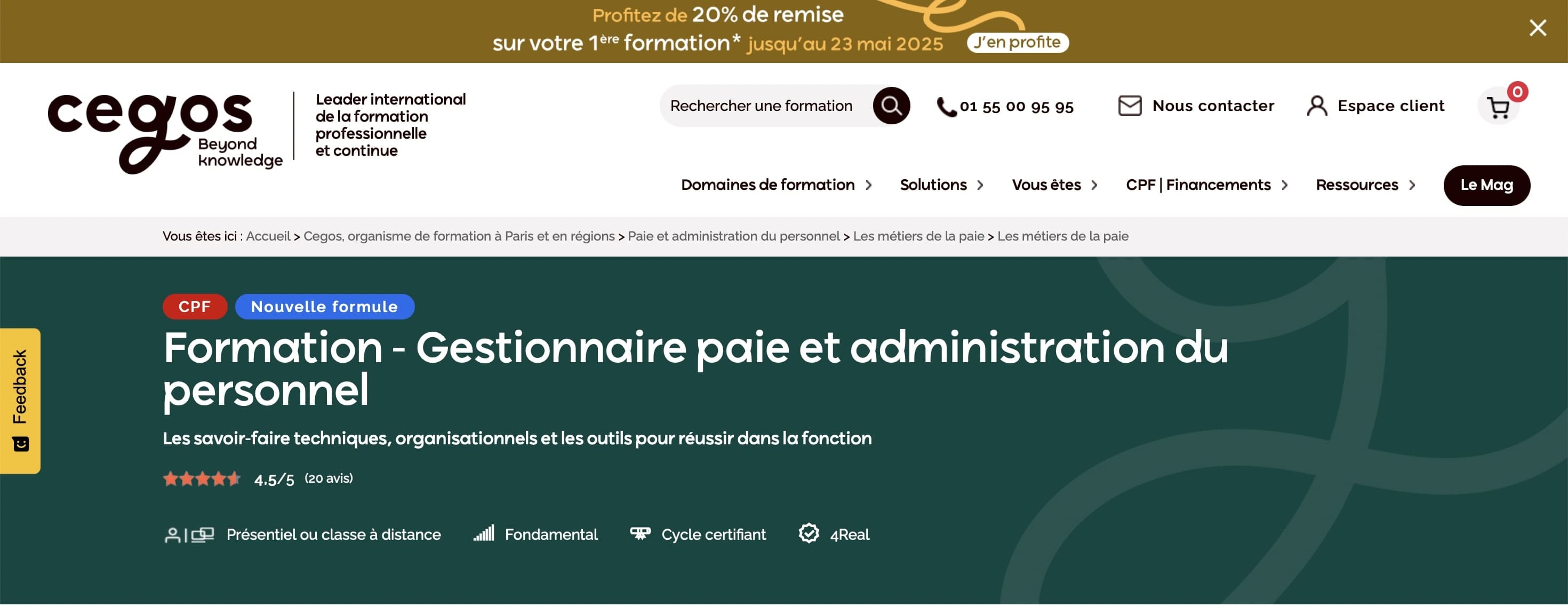Image resolution: width=1568 pixels, height=607 pixels.
Task: Open CPF | Financements menu
Action: pos(1198,185)
